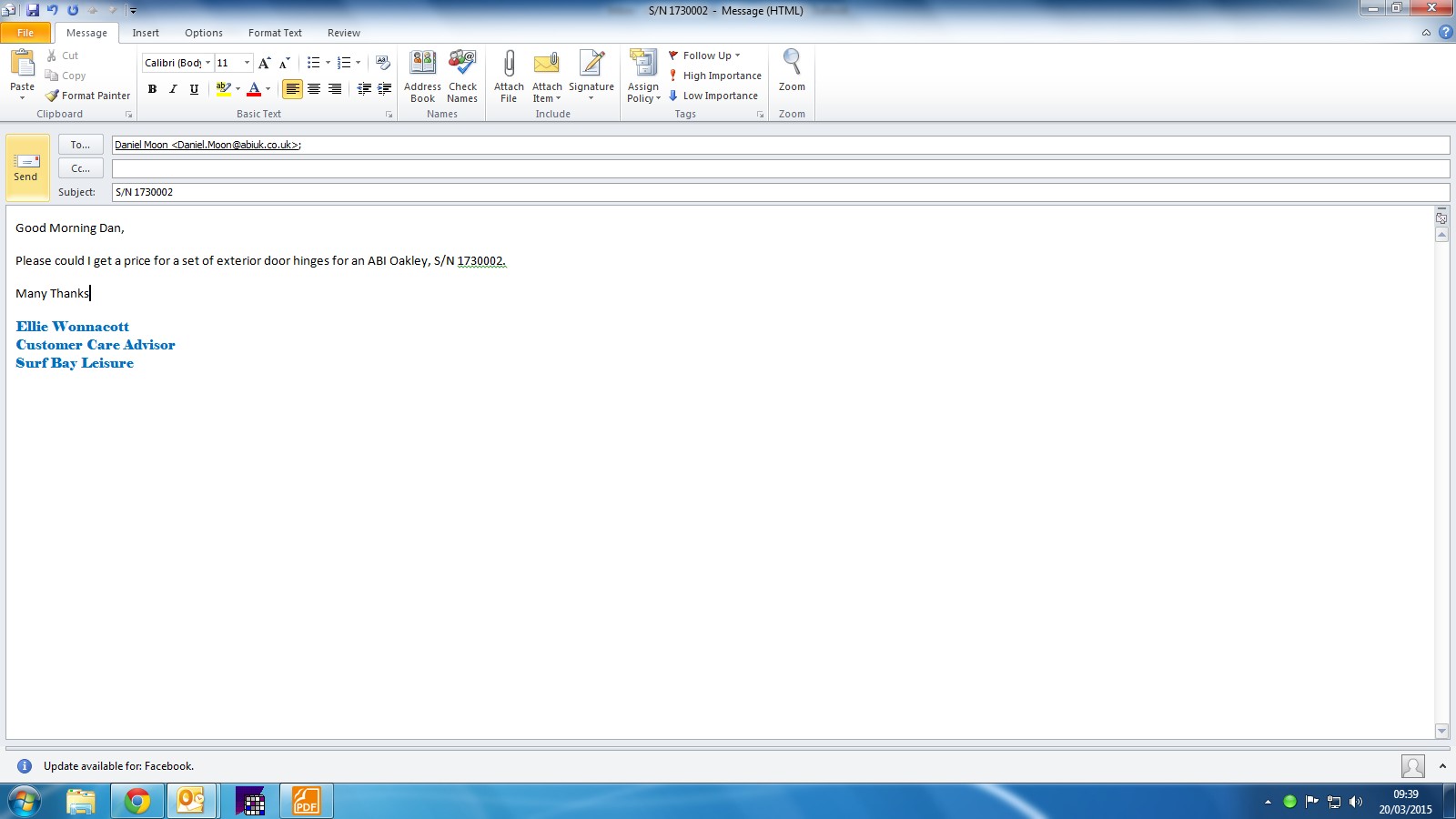This screenshot has height=819, width=1456.
Task: Click the Zoom magnifier icon
Action: click(792, 64)
